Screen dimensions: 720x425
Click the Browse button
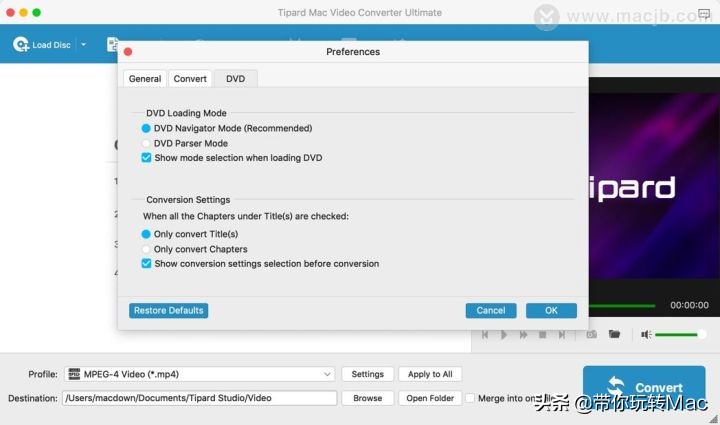367,398
